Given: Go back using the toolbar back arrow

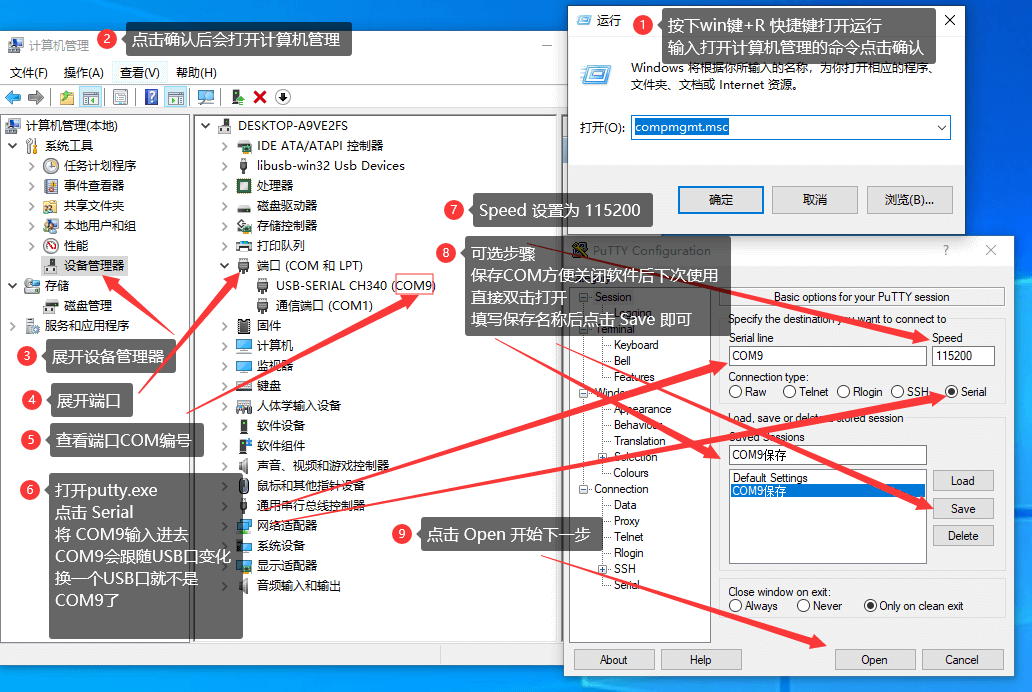Looking at the screenshot, I should [13, 97].
